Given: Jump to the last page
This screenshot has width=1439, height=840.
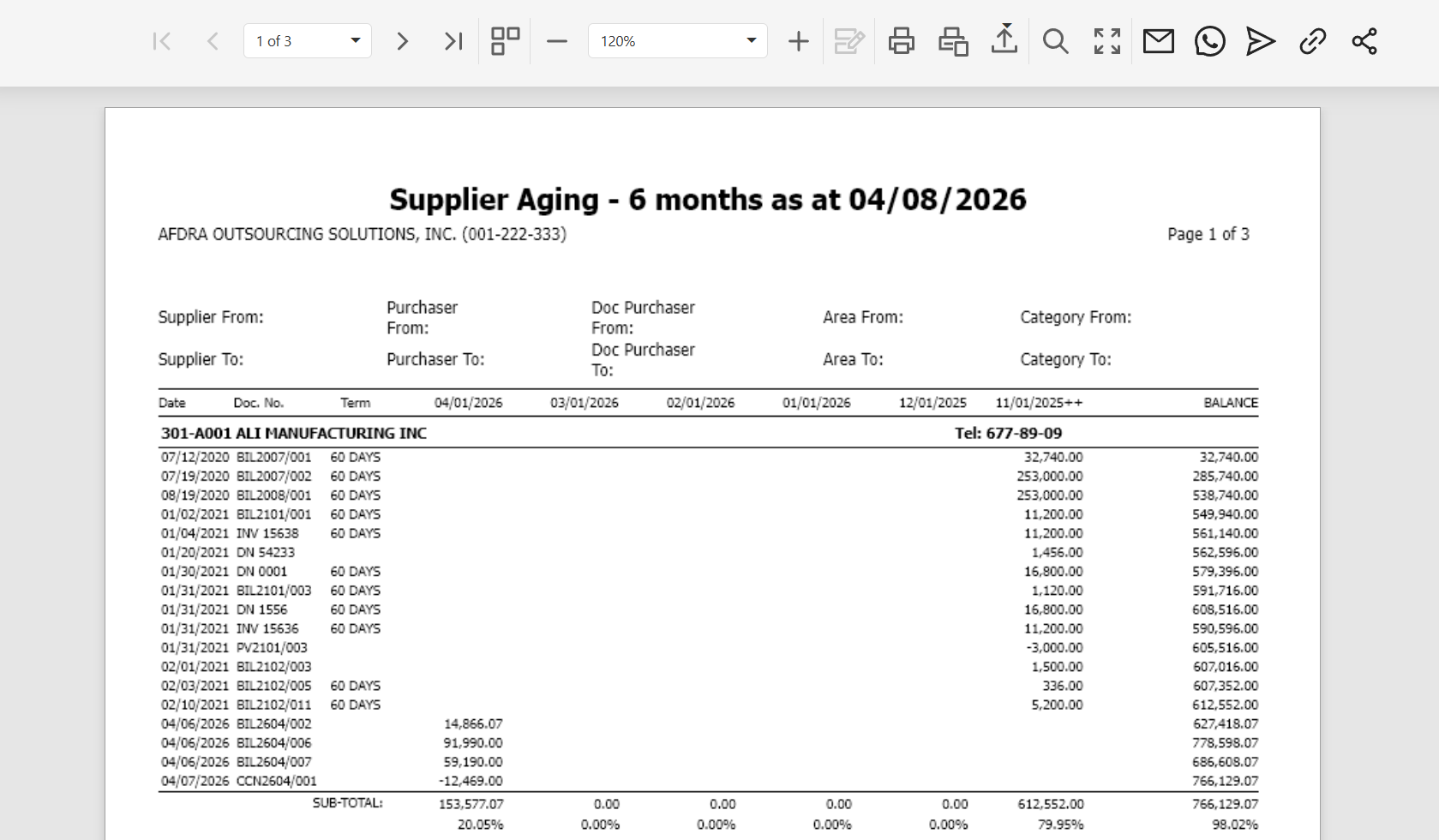Looking at the screenshot, I should [x=453, y=41].
